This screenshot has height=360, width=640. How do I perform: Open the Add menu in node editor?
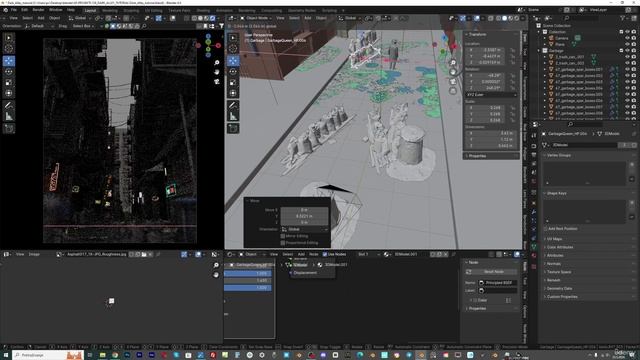click(x=301, y=254)
